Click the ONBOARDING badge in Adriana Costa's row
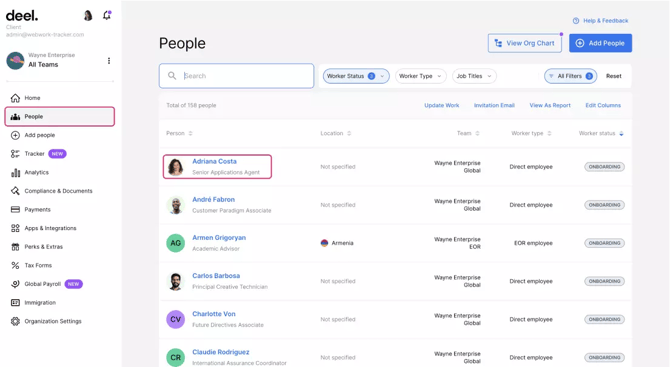 click(604, 167)
